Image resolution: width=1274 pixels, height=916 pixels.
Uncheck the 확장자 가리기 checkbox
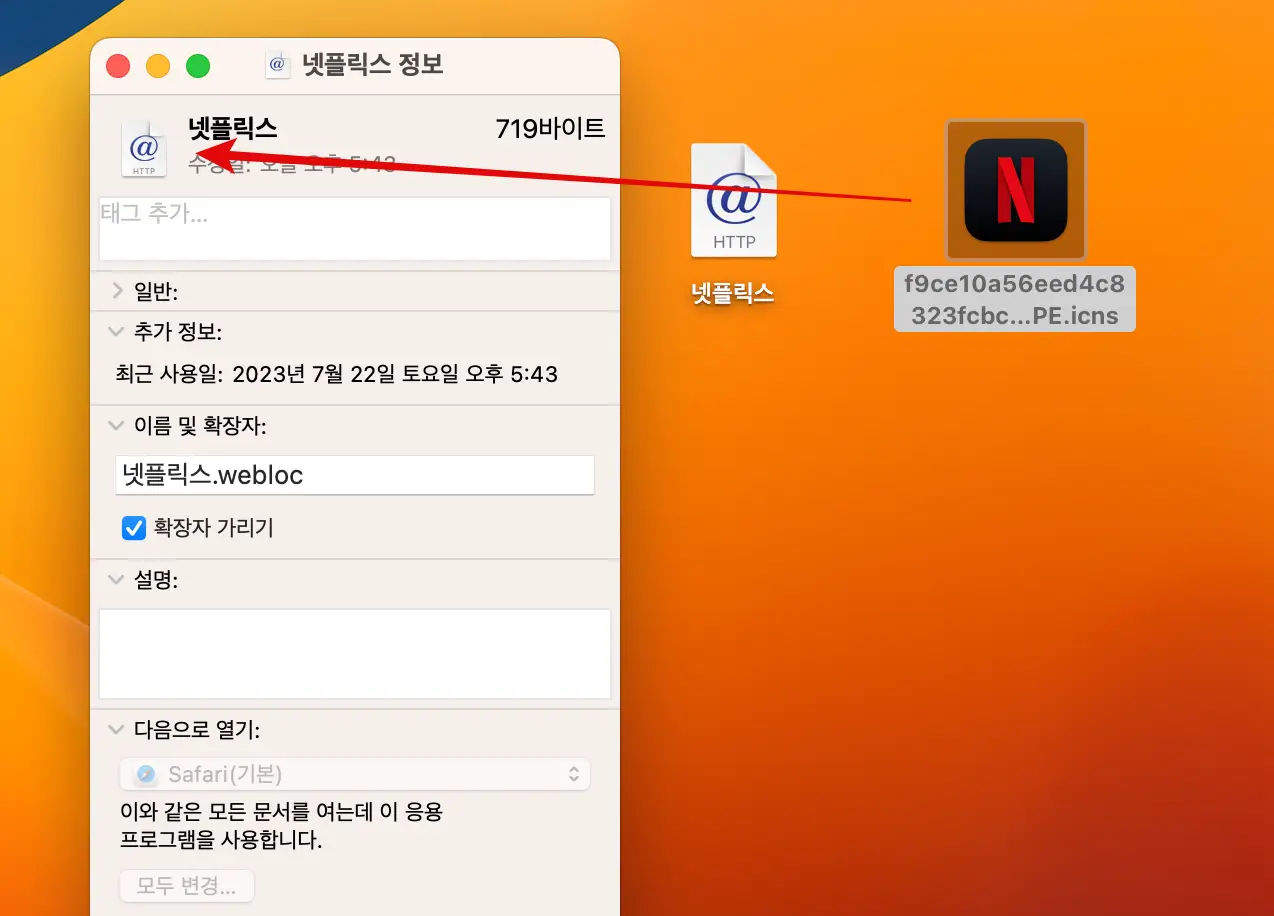134,528
